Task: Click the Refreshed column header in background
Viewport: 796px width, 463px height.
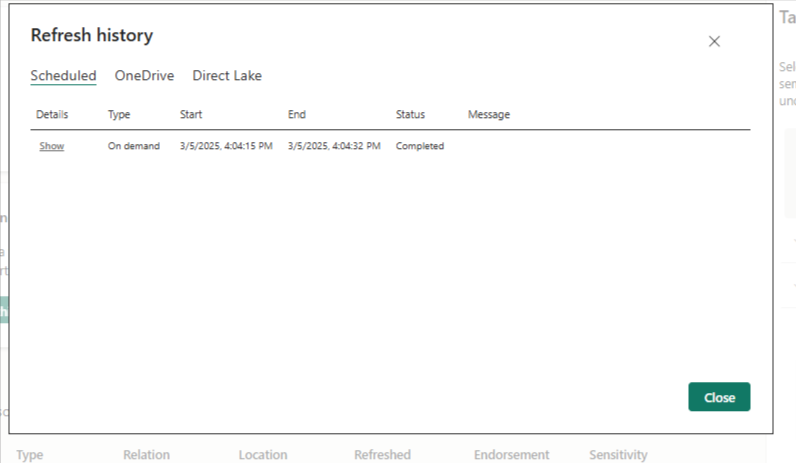Action: coord(382,455)
